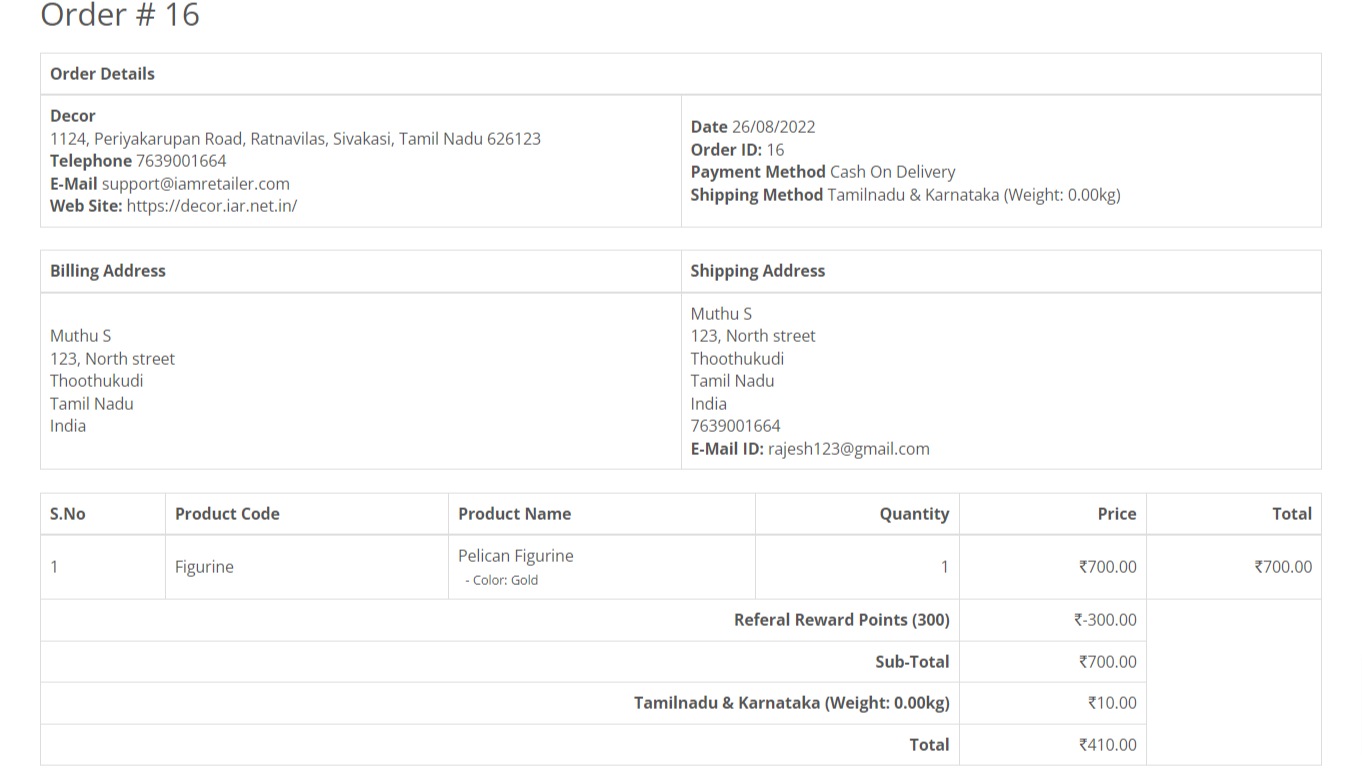The image size is (1362, 775).
Task: Select the Order Details section header
Action: [x=102, y=74]
